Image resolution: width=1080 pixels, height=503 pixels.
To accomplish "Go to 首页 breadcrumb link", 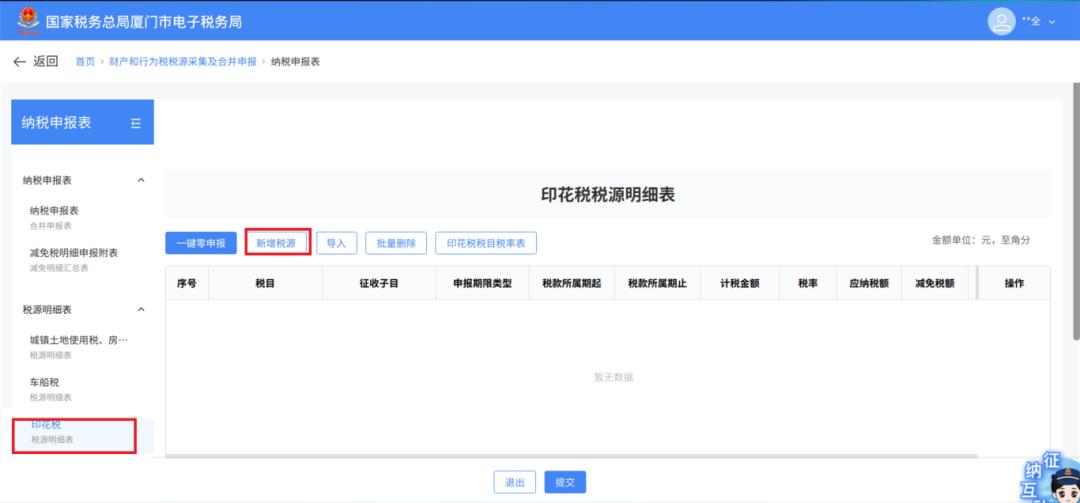I will pos(85,61).
